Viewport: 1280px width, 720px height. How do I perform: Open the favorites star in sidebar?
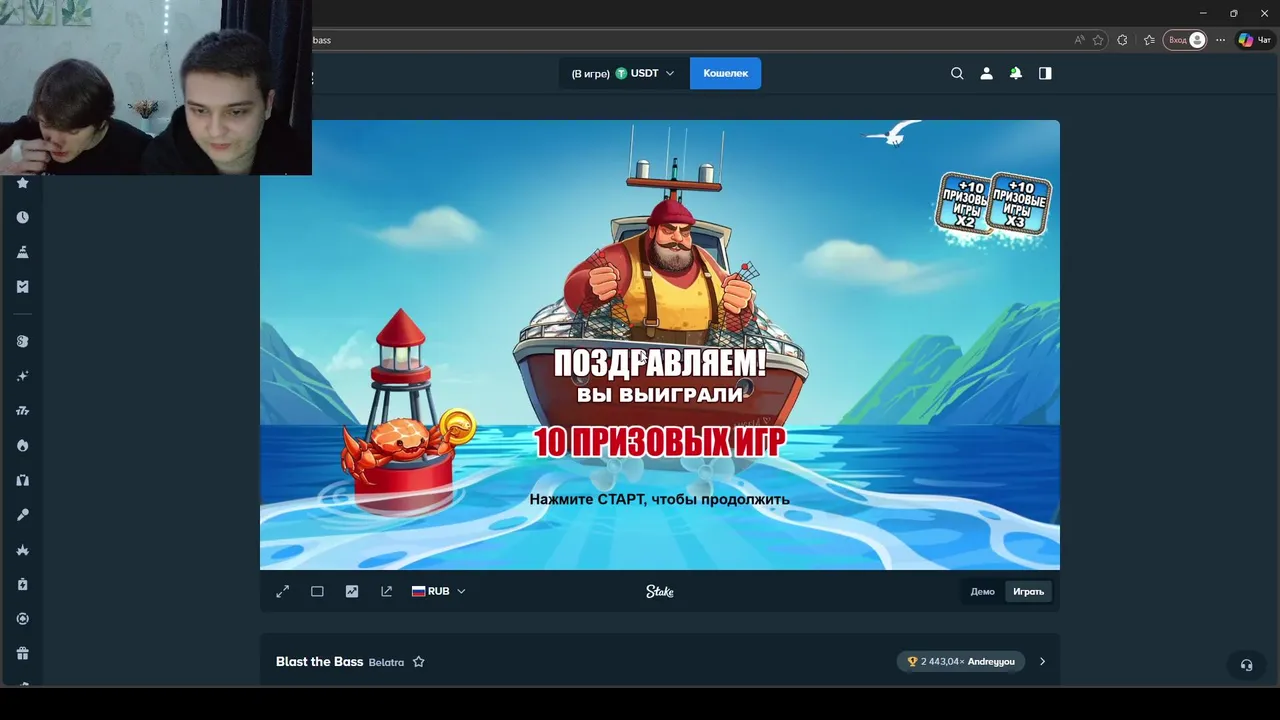22,183
